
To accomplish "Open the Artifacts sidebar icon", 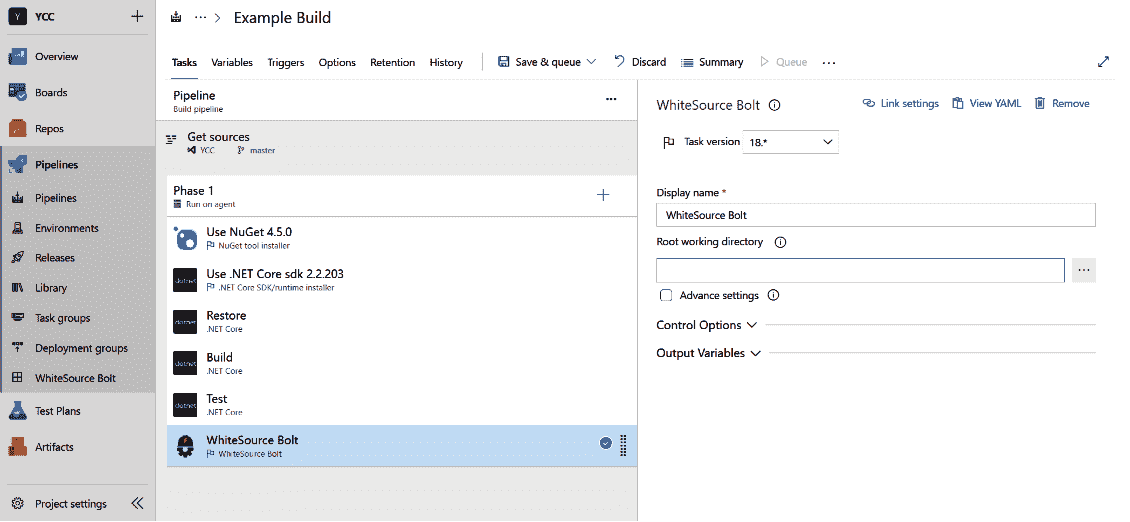I will (x=17, y=447).
